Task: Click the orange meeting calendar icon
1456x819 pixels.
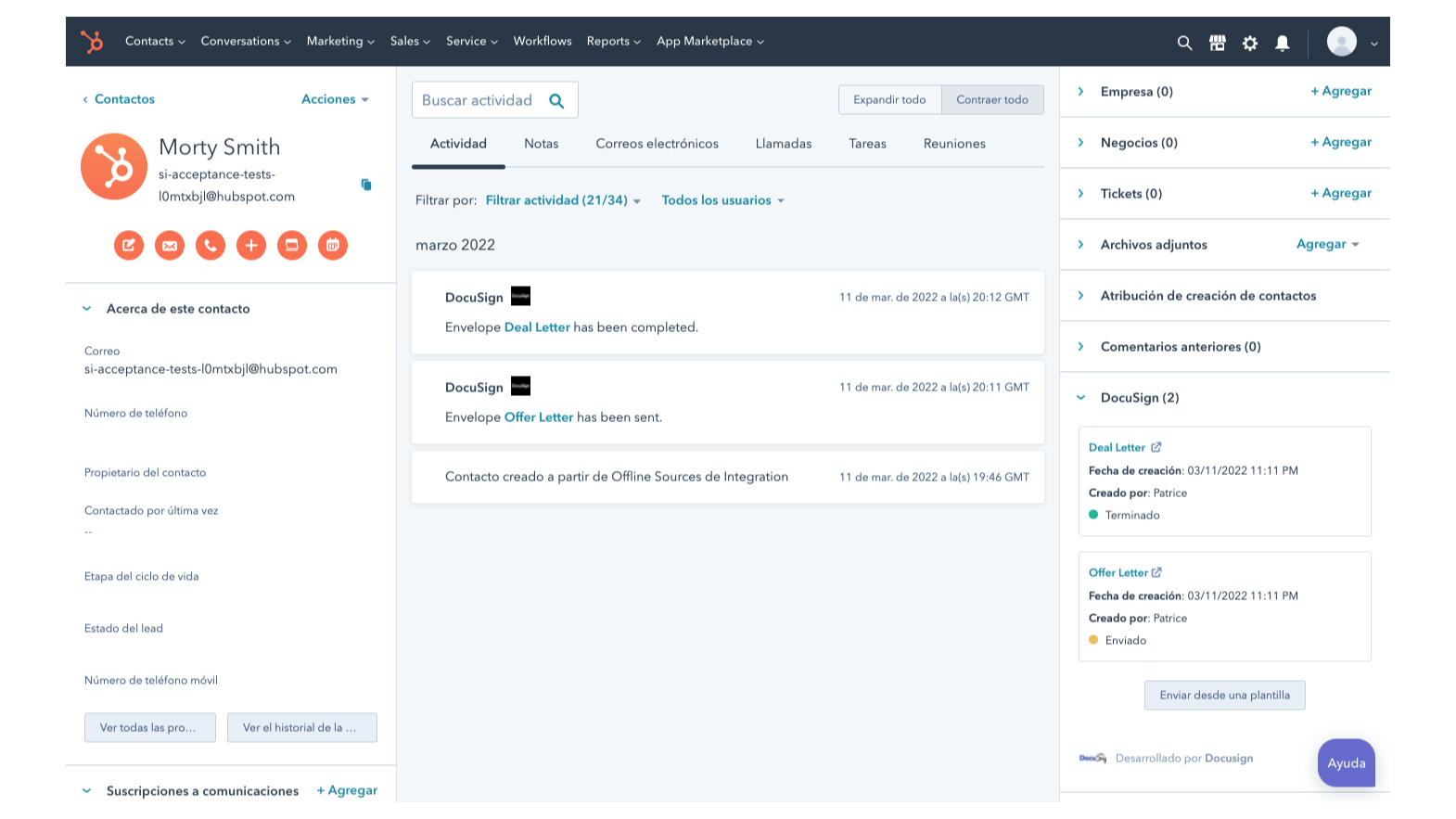Action: (333, 245)
